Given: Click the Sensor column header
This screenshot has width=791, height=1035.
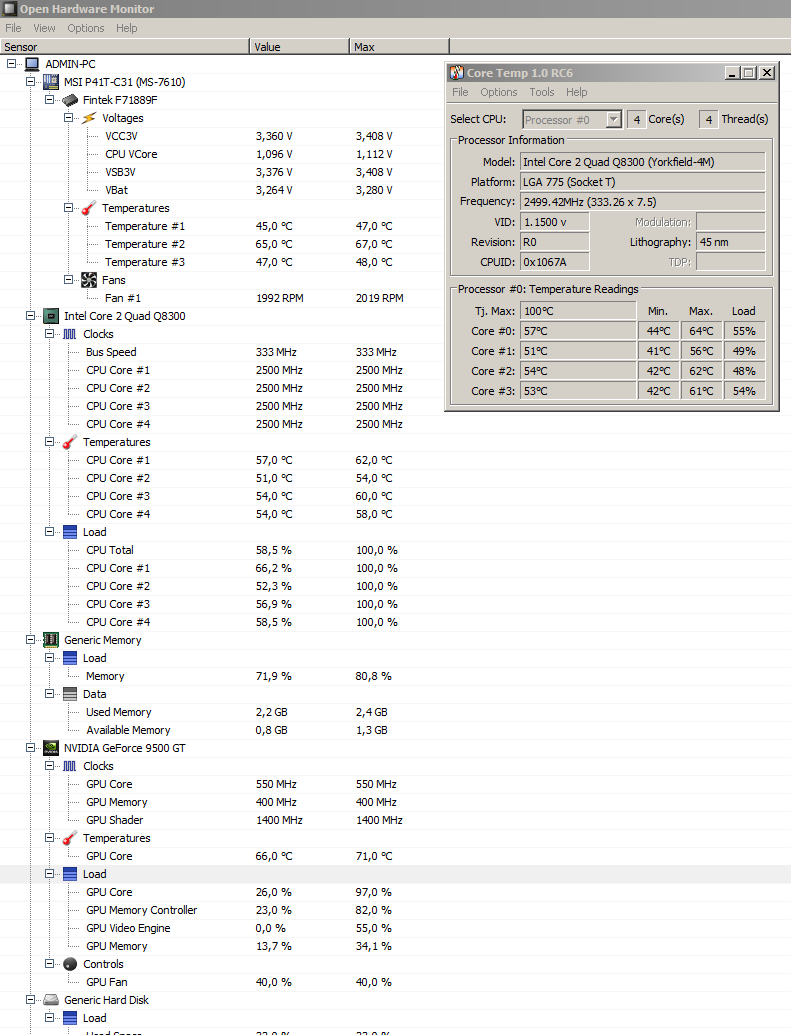Looking at the screenshot, I should [125, 47].
